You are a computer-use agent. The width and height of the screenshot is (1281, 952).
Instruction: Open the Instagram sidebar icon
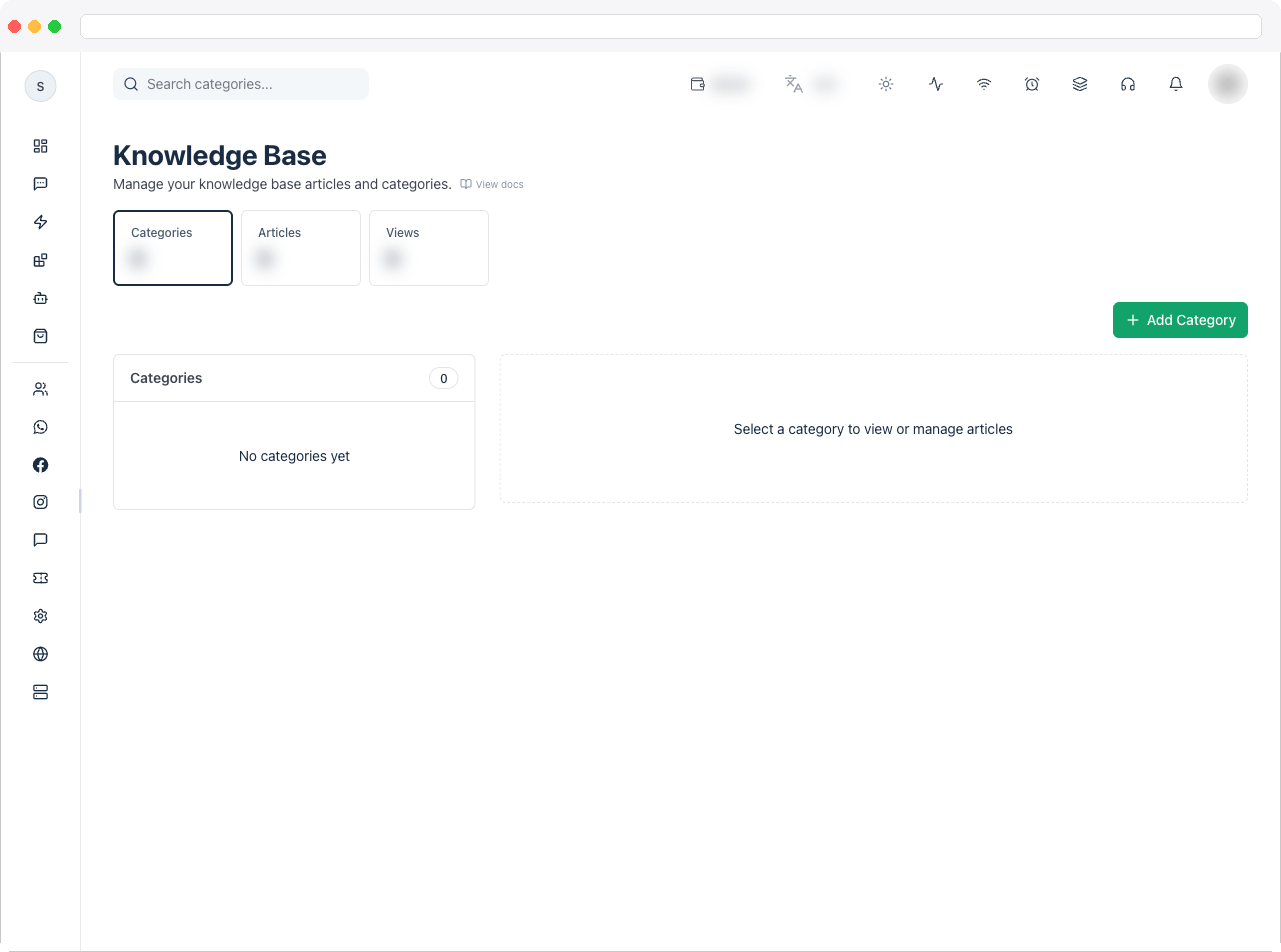coord(40,502)
